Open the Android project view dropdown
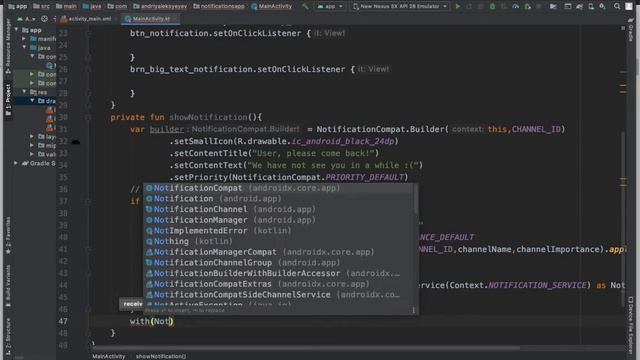 (x=27, y=19)
